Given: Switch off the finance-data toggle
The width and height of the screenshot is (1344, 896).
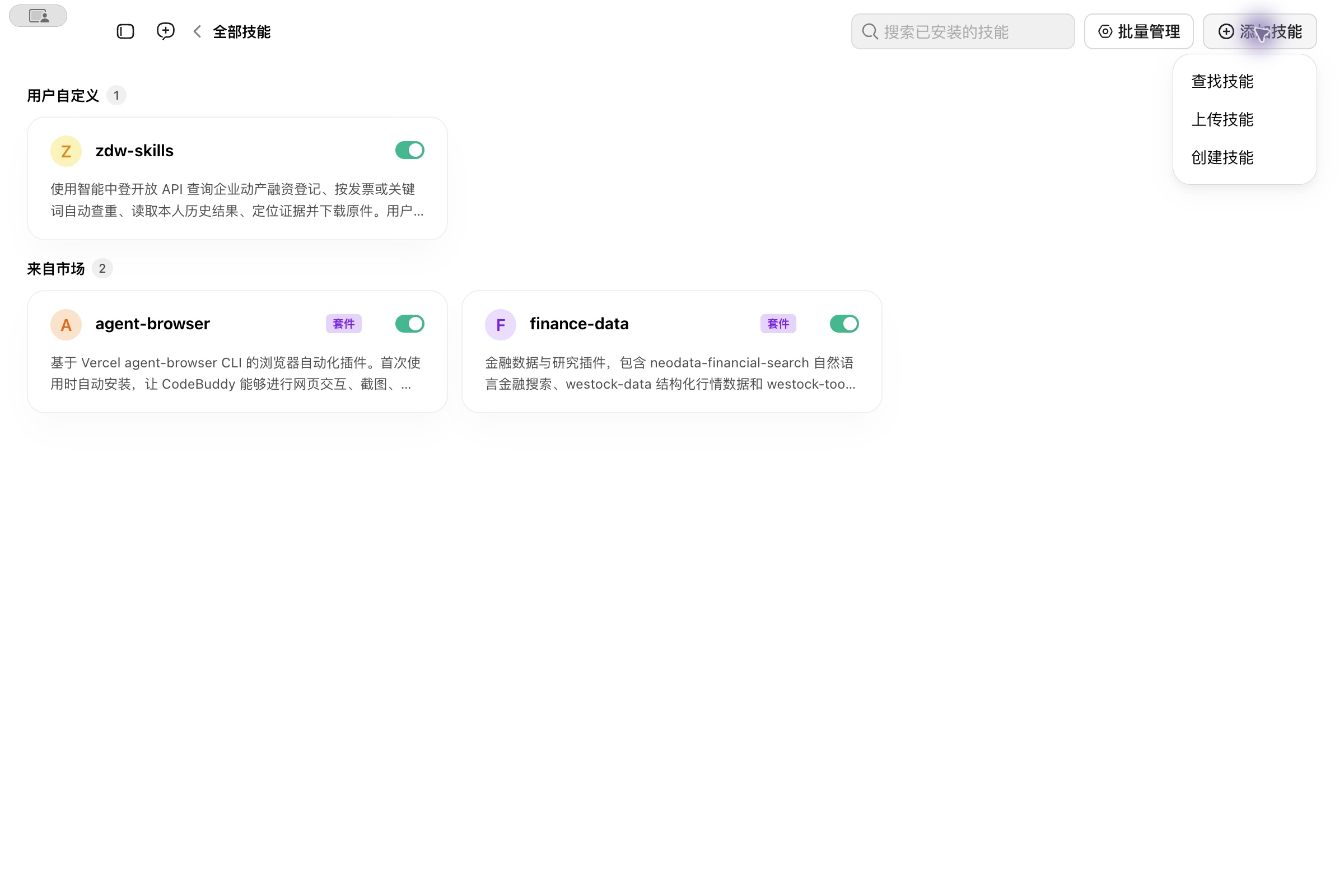Looking at the screenshot, I should (844, 324).
